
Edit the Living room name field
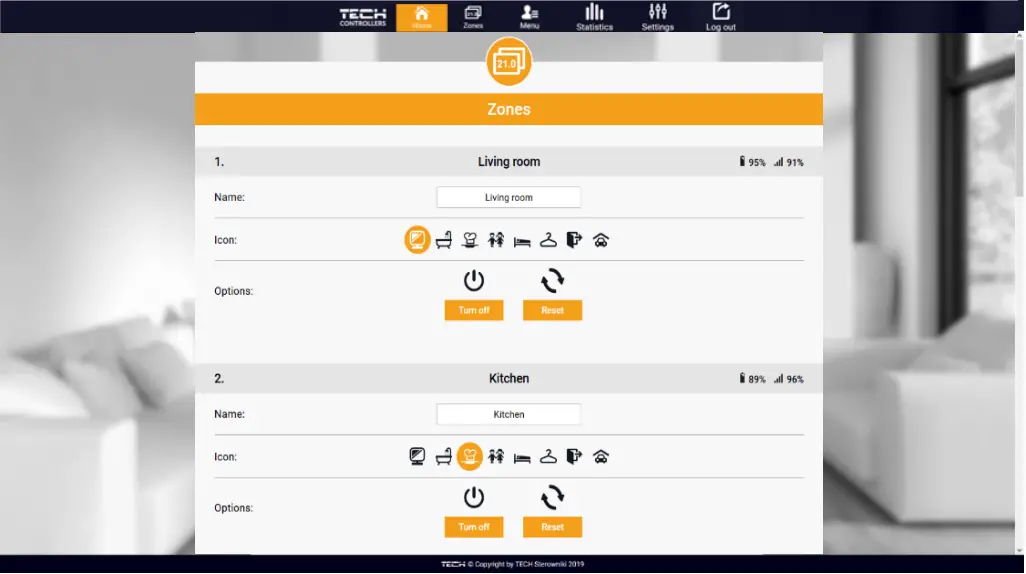coord(508,197)
